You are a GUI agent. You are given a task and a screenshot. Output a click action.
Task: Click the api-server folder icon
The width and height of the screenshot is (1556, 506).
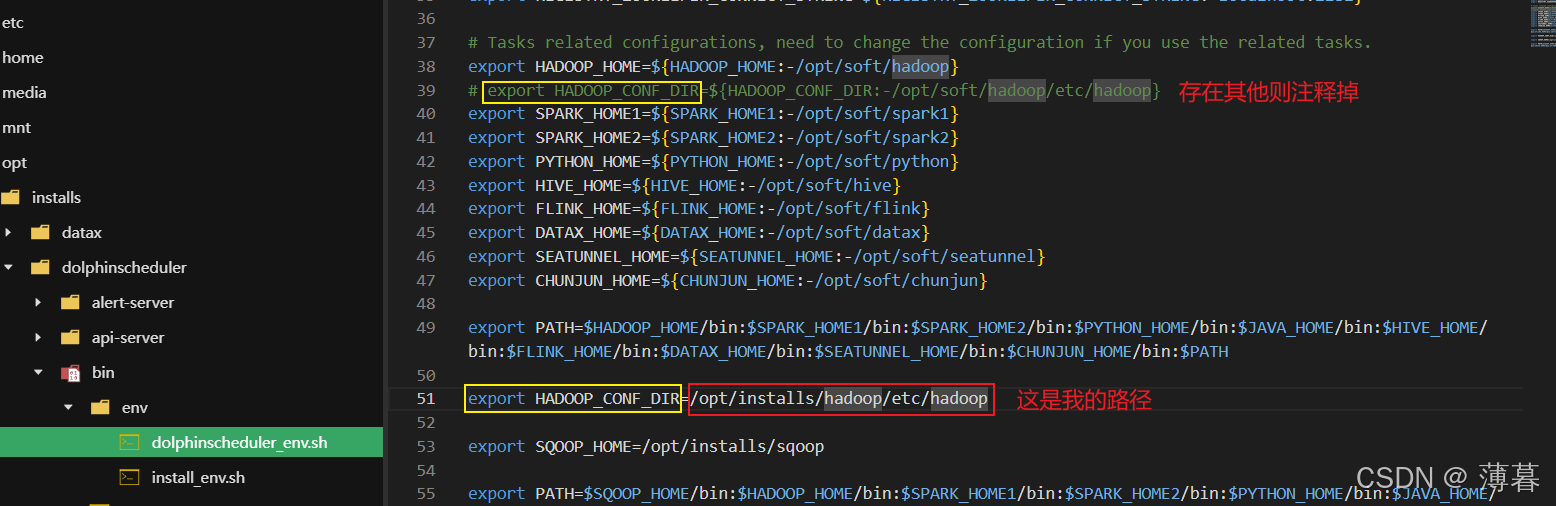70,337
